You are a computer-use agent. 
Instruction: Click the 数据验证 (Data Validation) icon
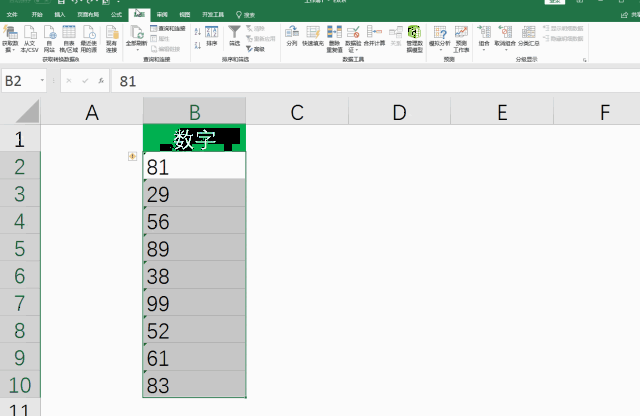coord(353,33)
